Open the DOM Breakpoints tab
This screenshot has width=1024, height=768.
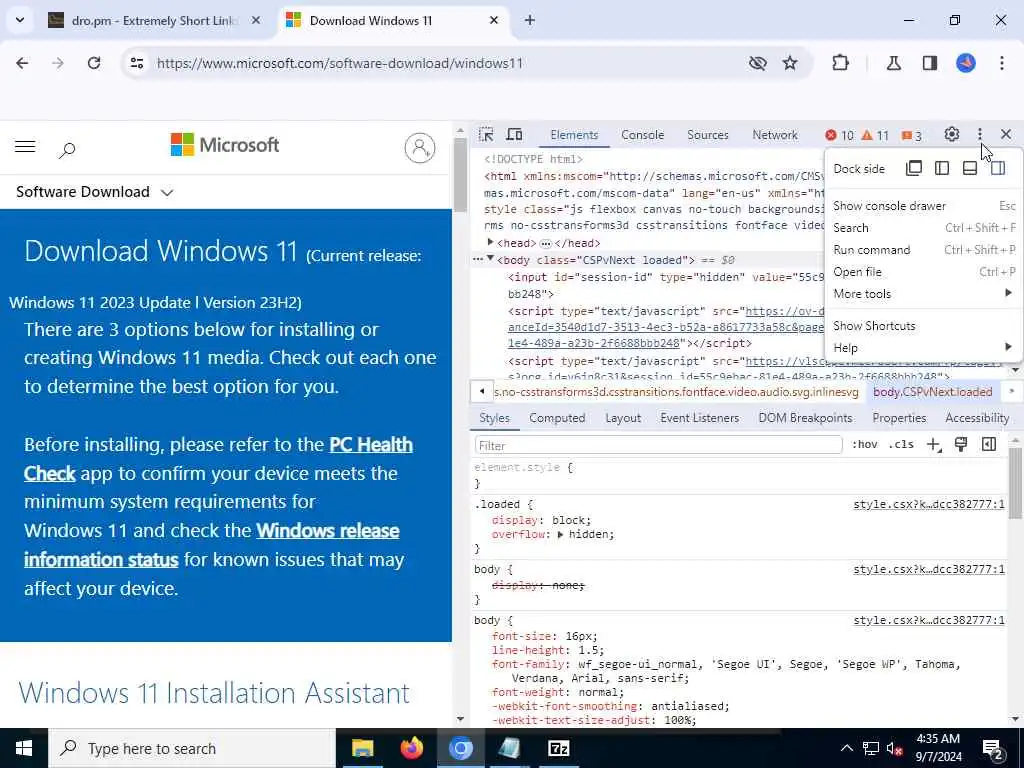pos(805,418)
